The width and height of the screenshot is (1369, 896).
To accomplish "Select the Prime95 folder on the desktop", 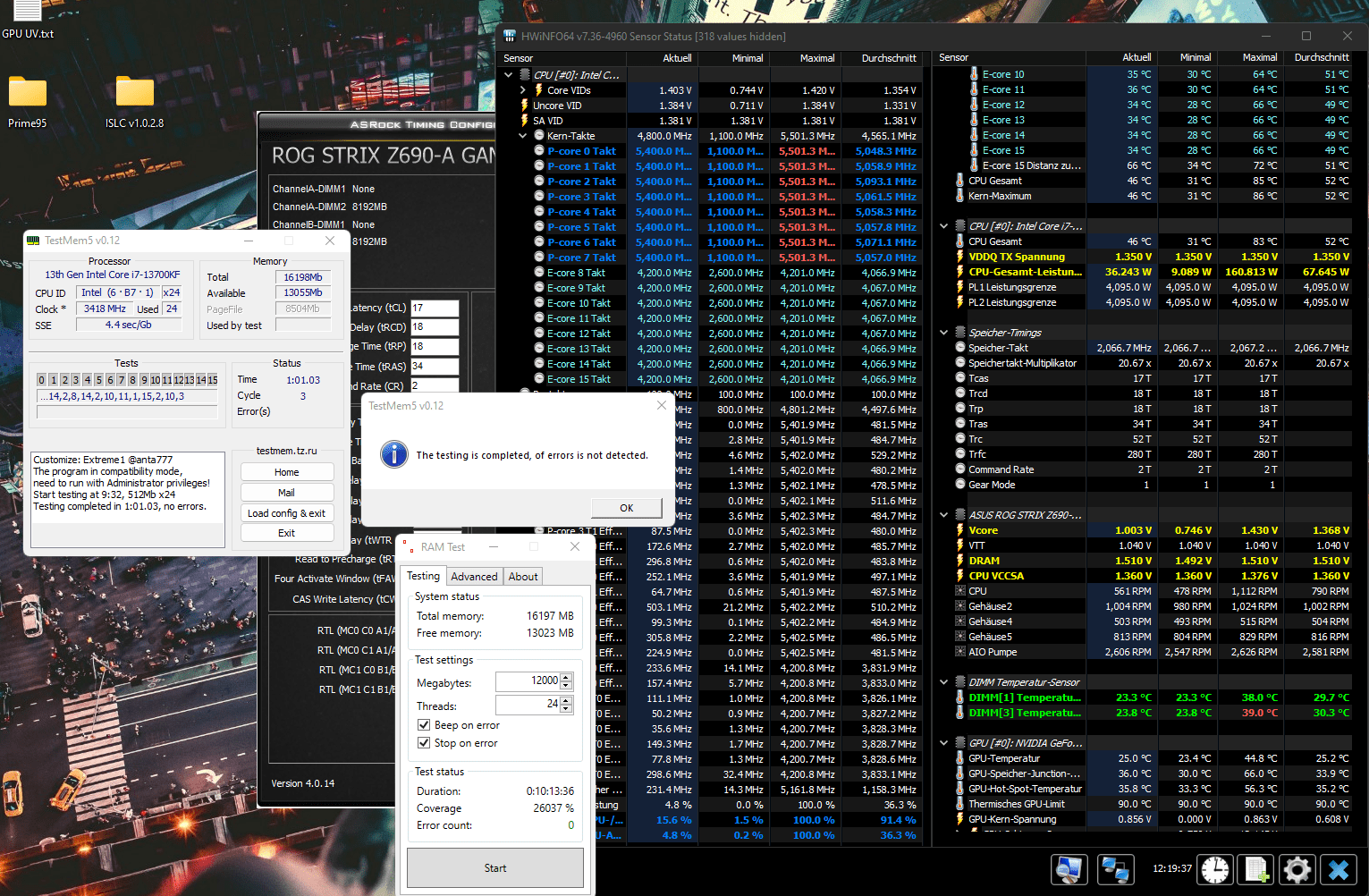I will click(x=28, y=102).
